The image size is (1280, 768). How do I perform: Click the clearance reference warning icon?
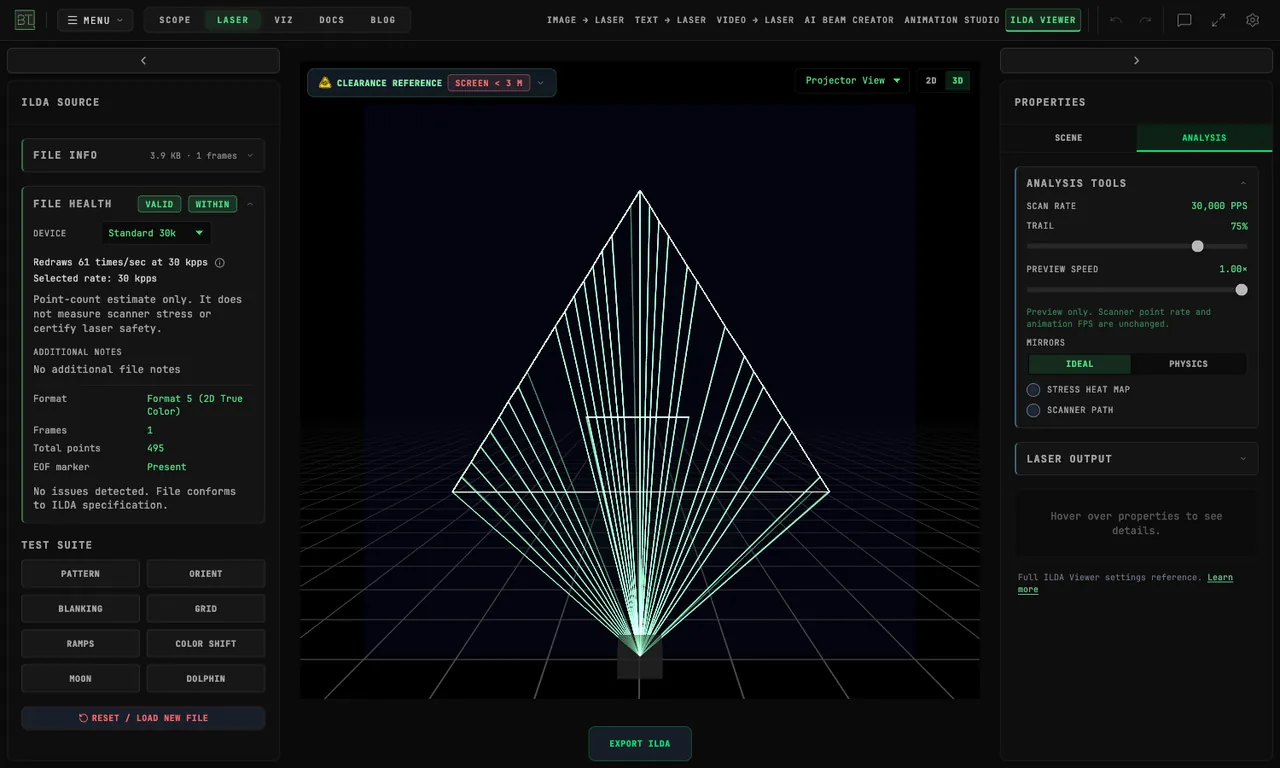(x=324, y=83)
